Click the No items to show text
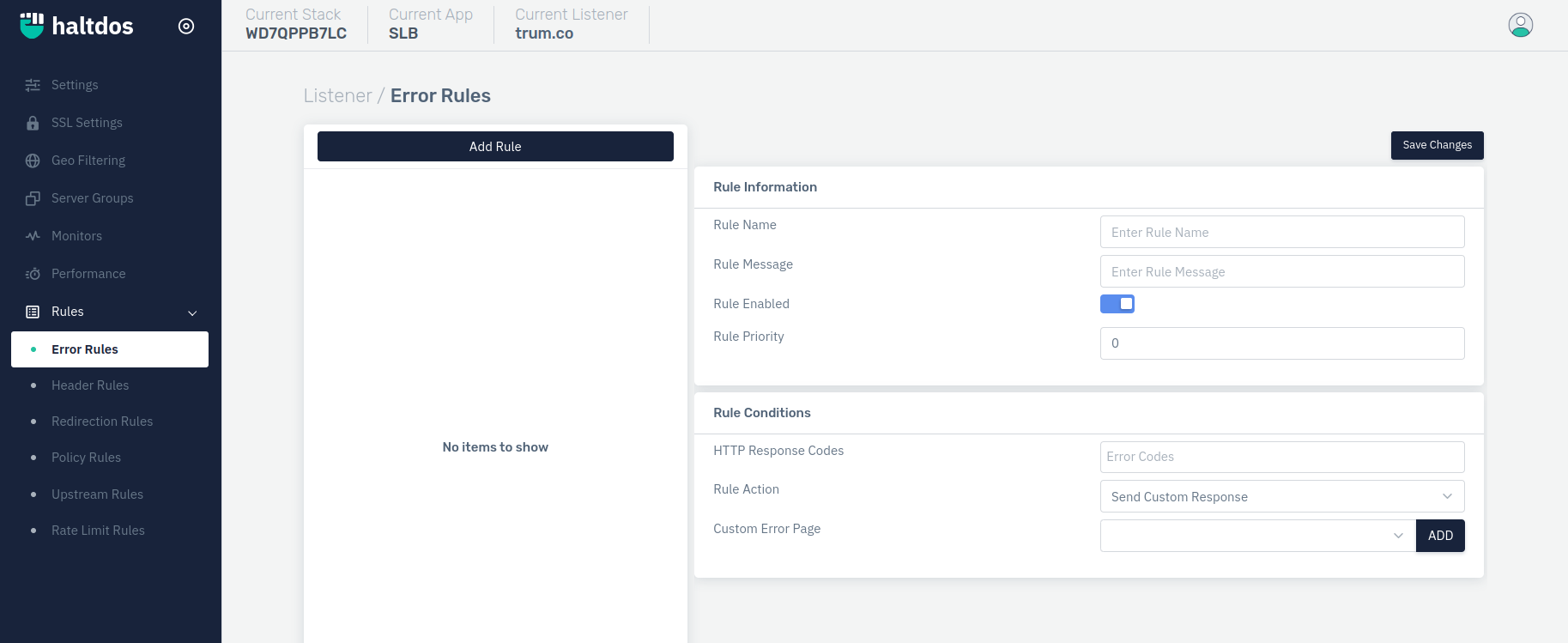 click(x=495, y=447)
